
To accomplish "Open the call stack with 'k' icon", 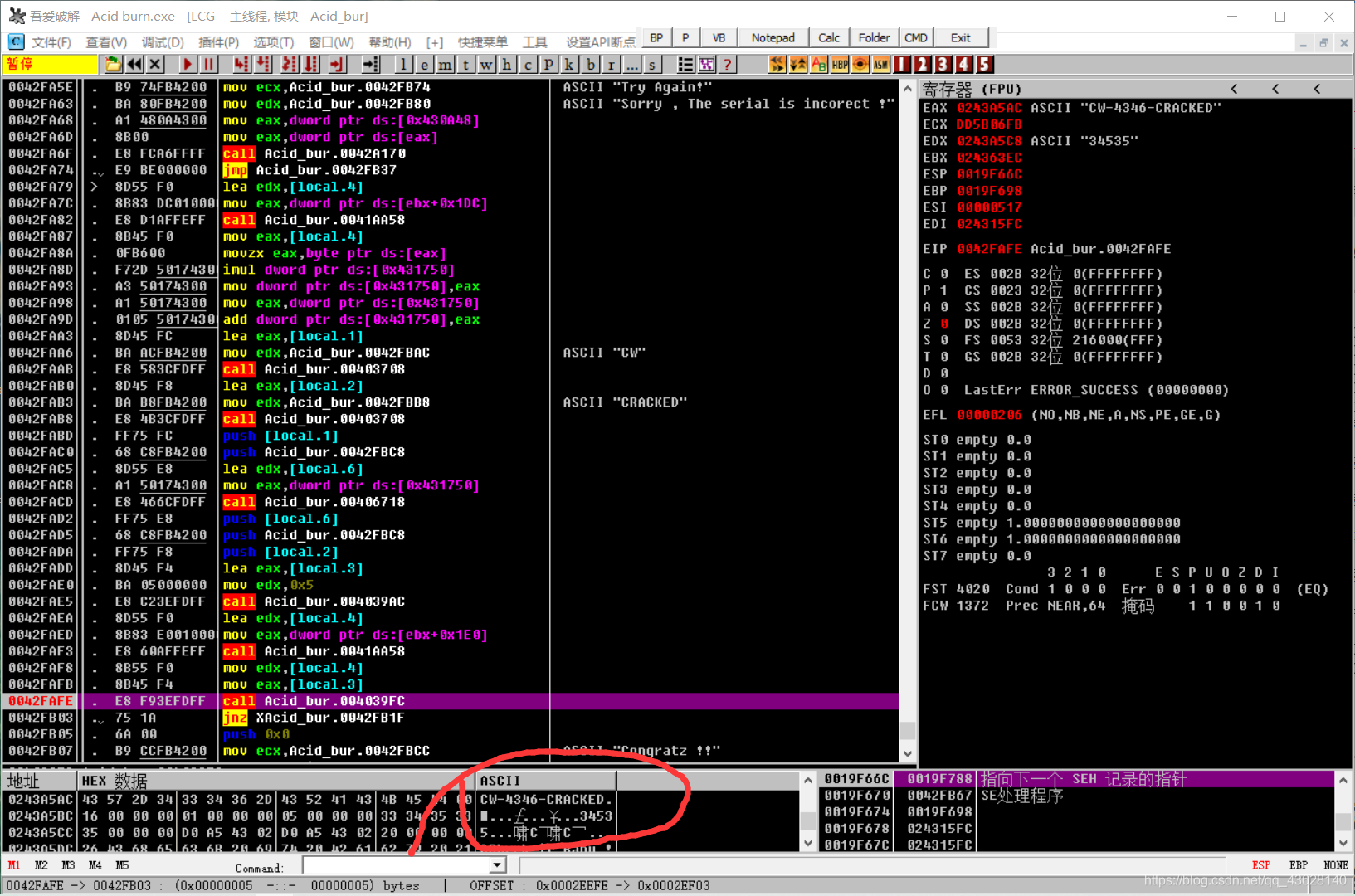I will point(569,64).
